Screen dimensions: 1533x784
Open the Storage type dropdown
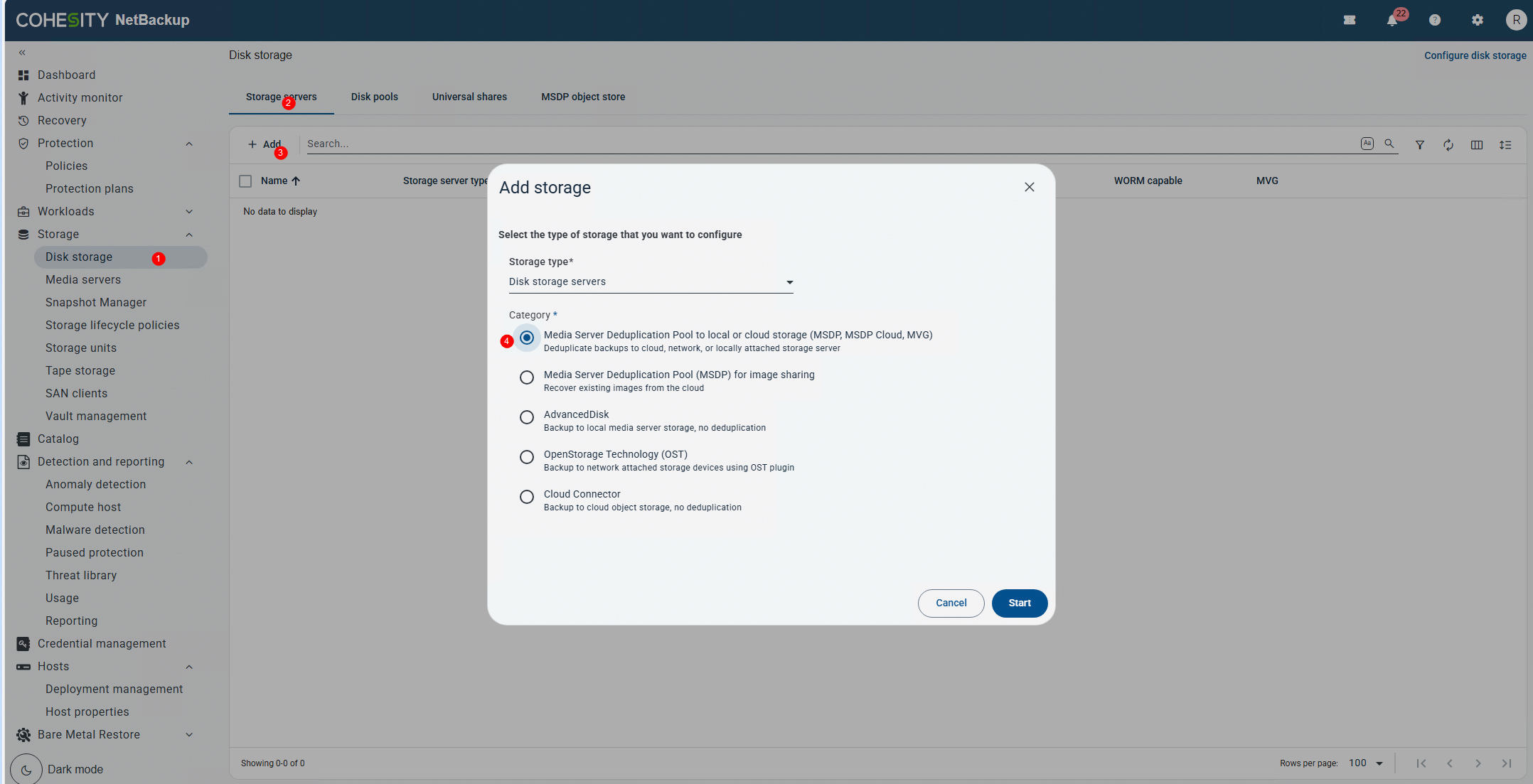click(651, 282)
